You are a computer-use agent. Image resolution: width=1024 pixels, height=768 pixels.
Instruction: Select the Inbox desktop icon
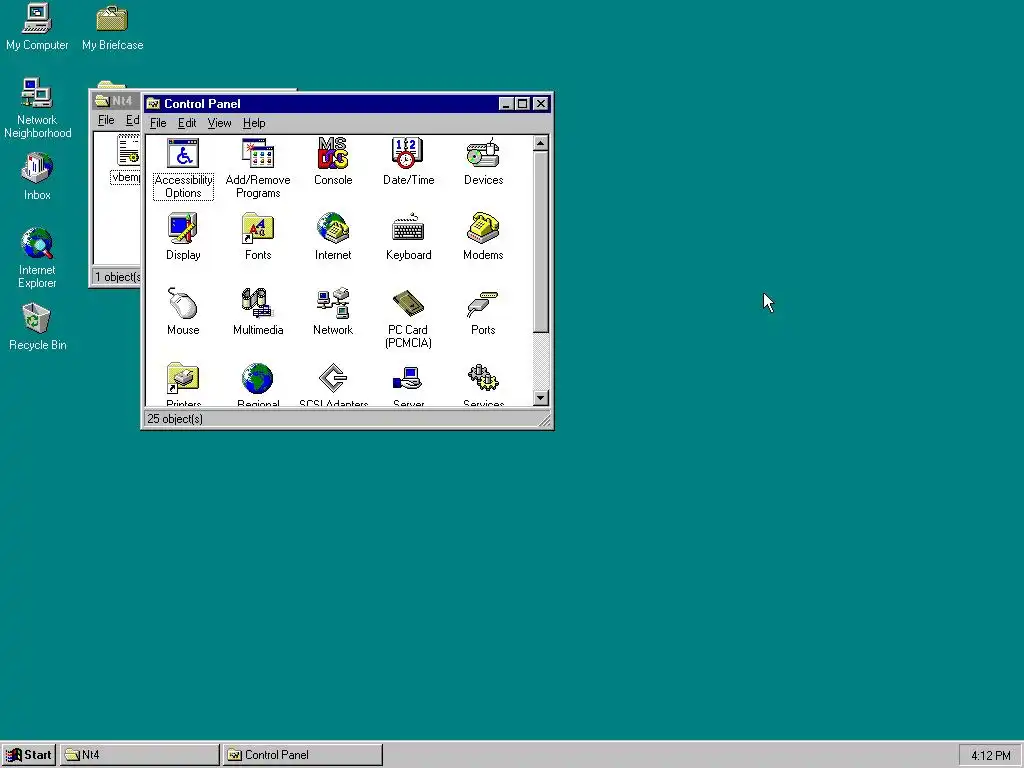pos(37,177)
